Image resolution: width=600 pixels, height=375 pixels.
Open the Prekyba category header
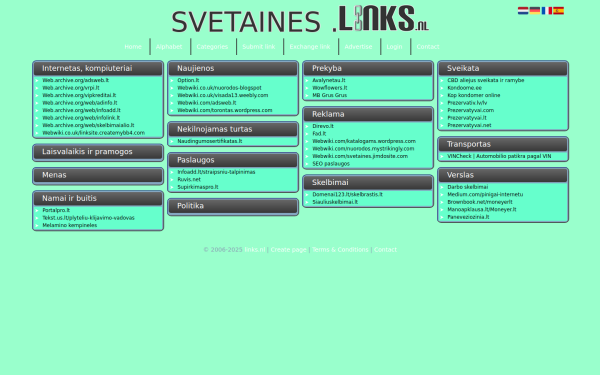point(368,68)
